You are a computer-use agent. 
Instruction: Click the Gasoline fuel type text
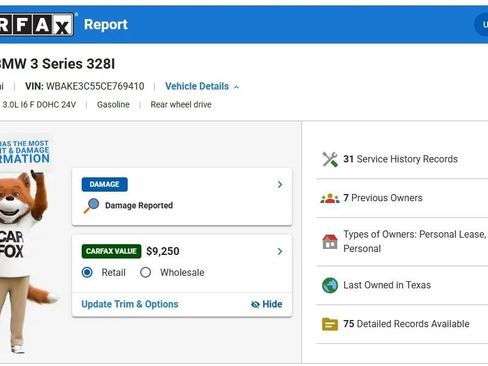(x=113, y=105)
